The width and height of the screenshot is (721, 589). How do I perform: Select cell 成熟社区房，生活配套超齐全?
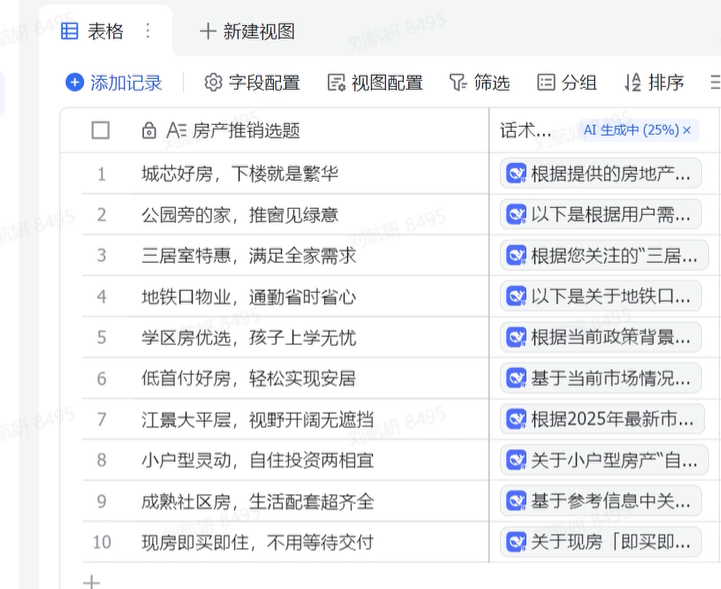coord(258,501)
